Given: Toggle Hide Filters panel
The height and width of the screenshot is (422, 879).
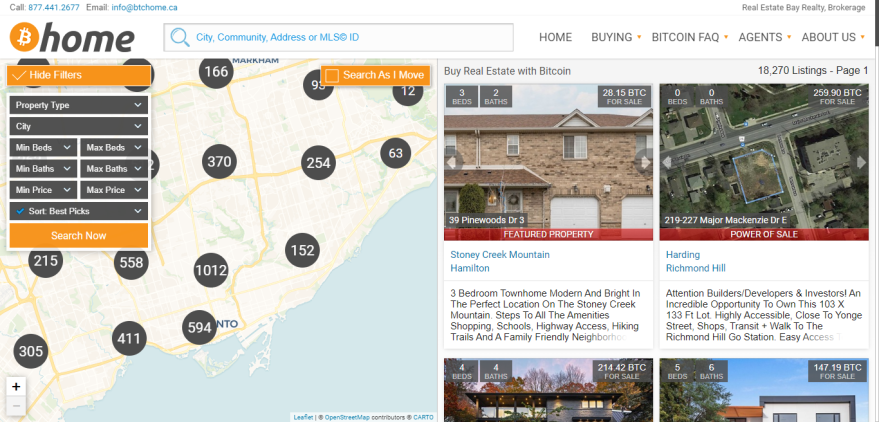Looking at the screenshot, I should (79, 75).
